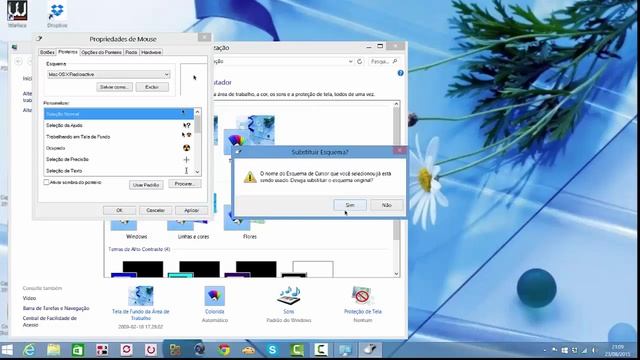Open the Colorida color icon

point(215,296)
